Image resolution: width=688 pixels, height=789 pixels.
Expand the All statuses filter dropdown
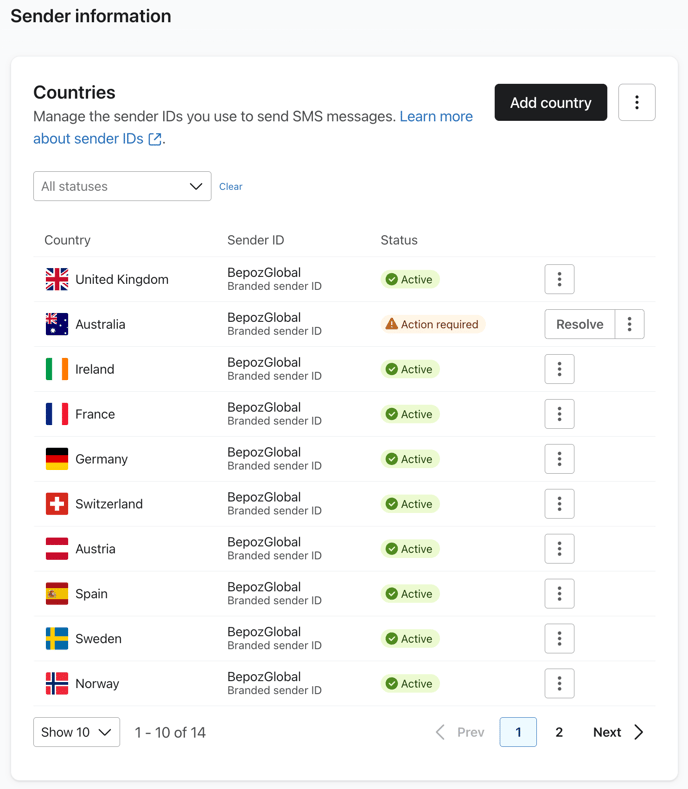122,186
